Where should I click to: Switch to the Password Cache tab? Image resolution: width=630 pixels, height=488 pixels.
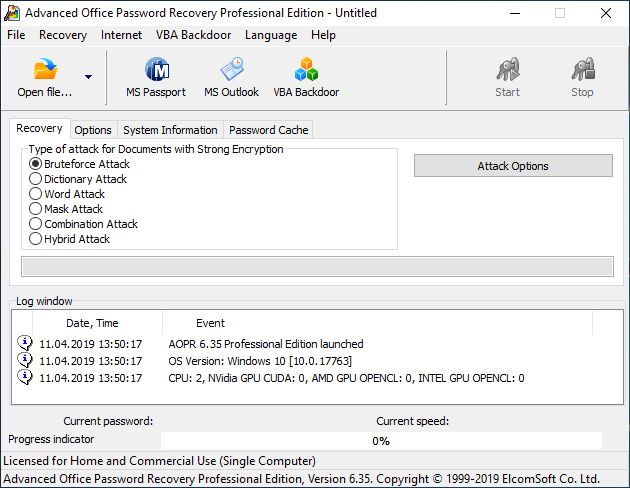pos(269,130)
